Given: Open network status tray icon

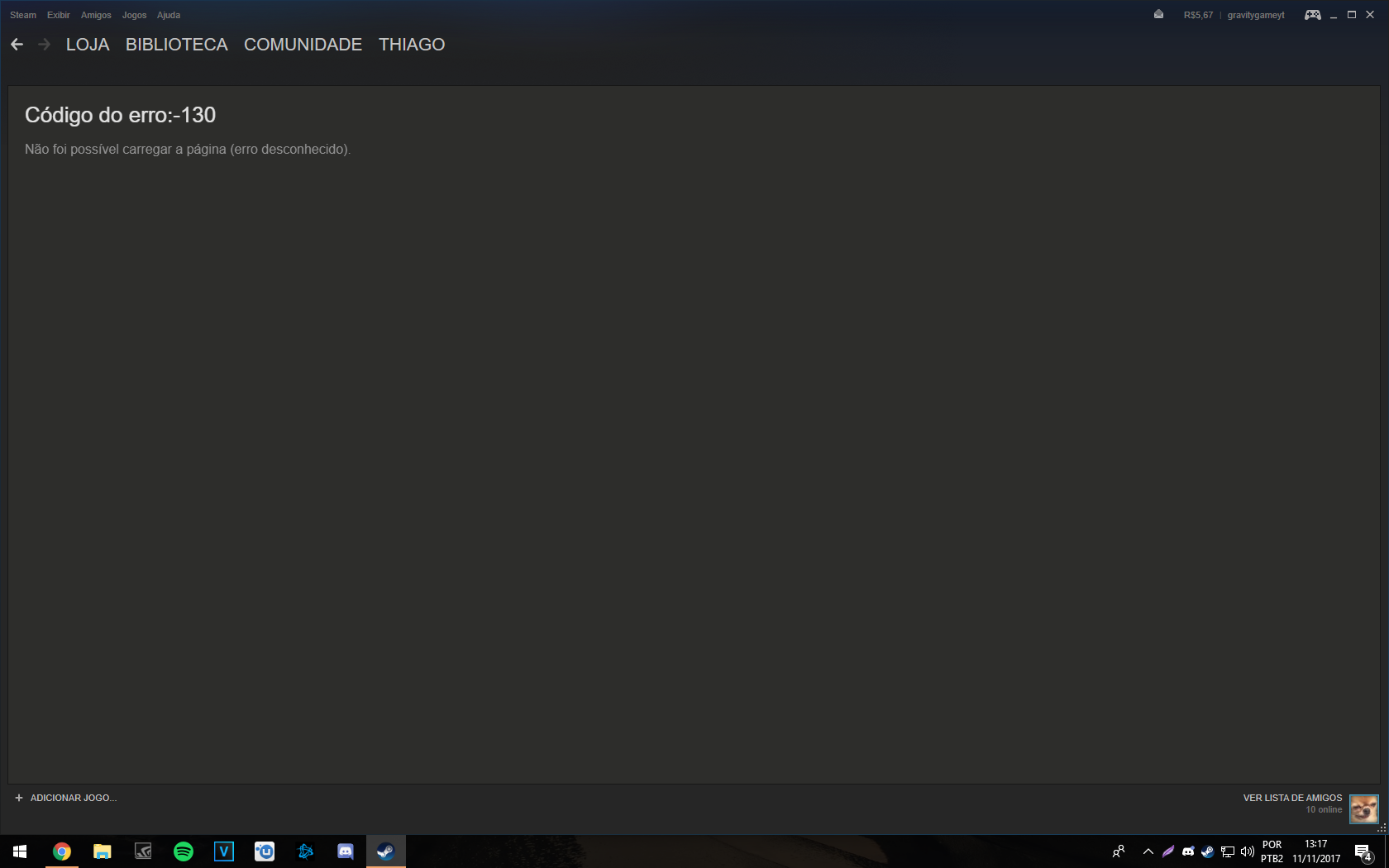Looking at the screenshot, I should click(x=1228, y=851).
